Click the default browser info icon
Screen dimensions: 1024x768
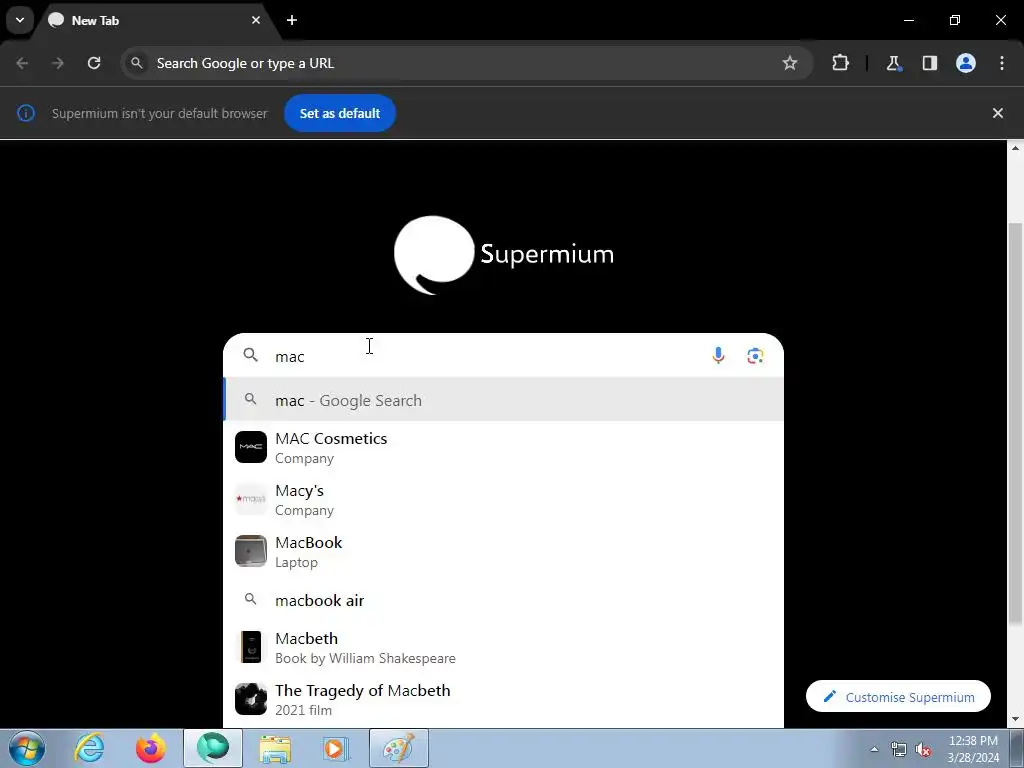point(25,113)
